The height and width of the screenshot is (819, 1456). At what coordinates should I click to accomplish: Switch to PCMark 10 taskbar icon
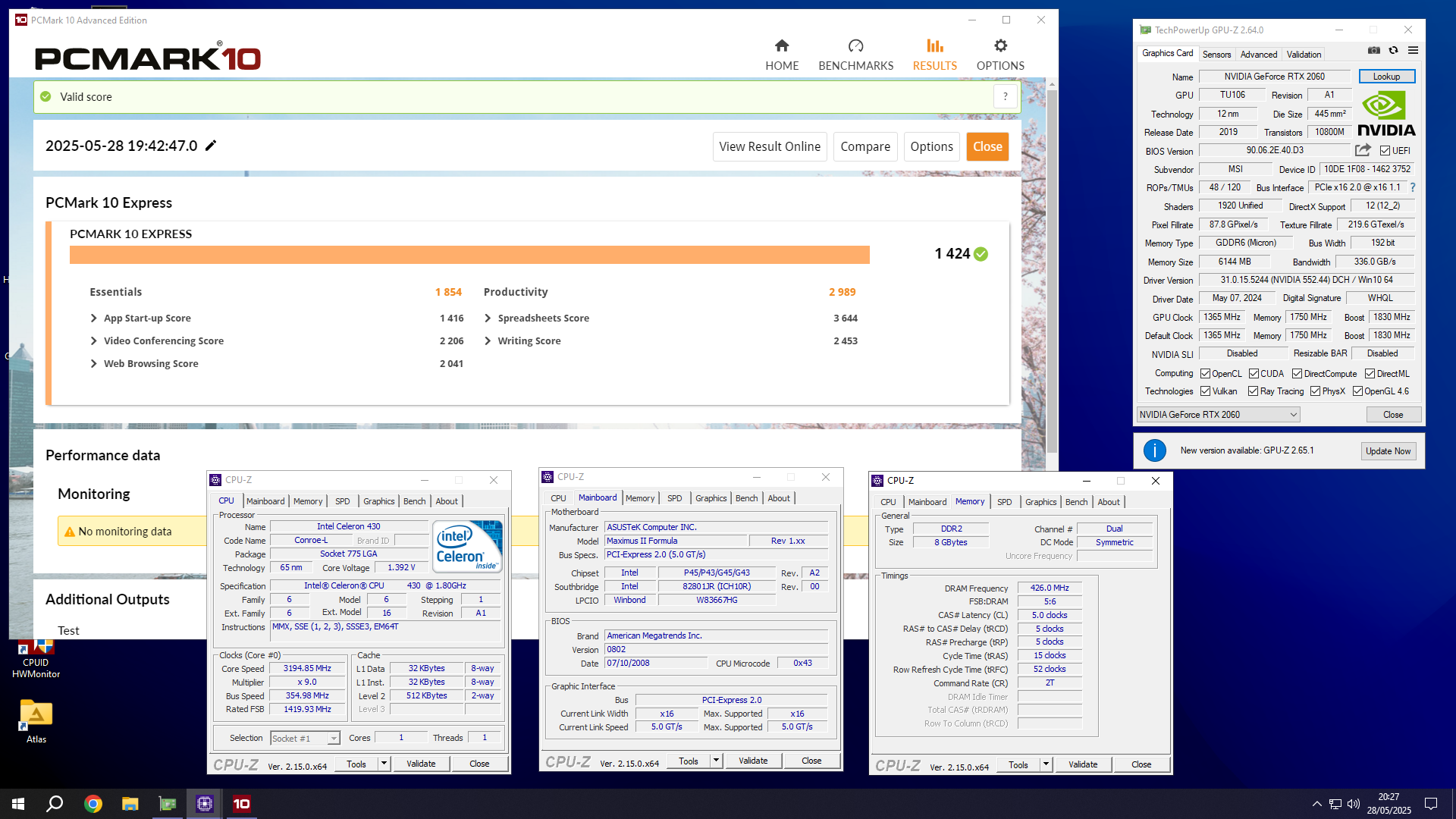coord(242,804)
